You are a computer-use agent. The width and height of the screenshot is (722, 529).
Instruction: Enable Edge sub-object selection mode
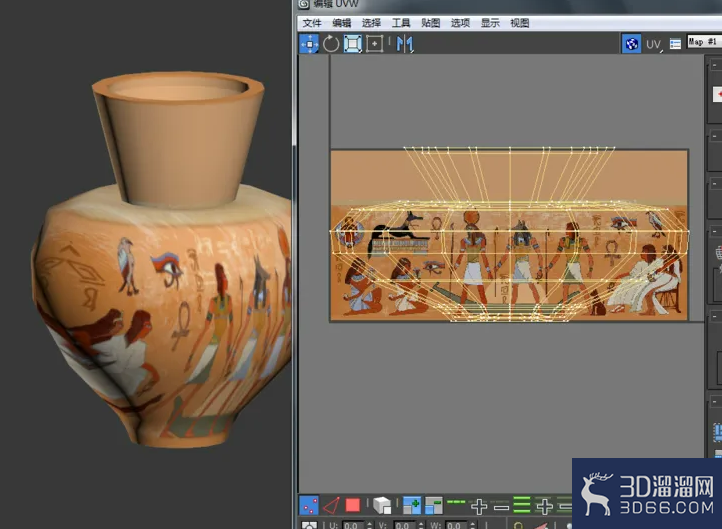[331, 505]
